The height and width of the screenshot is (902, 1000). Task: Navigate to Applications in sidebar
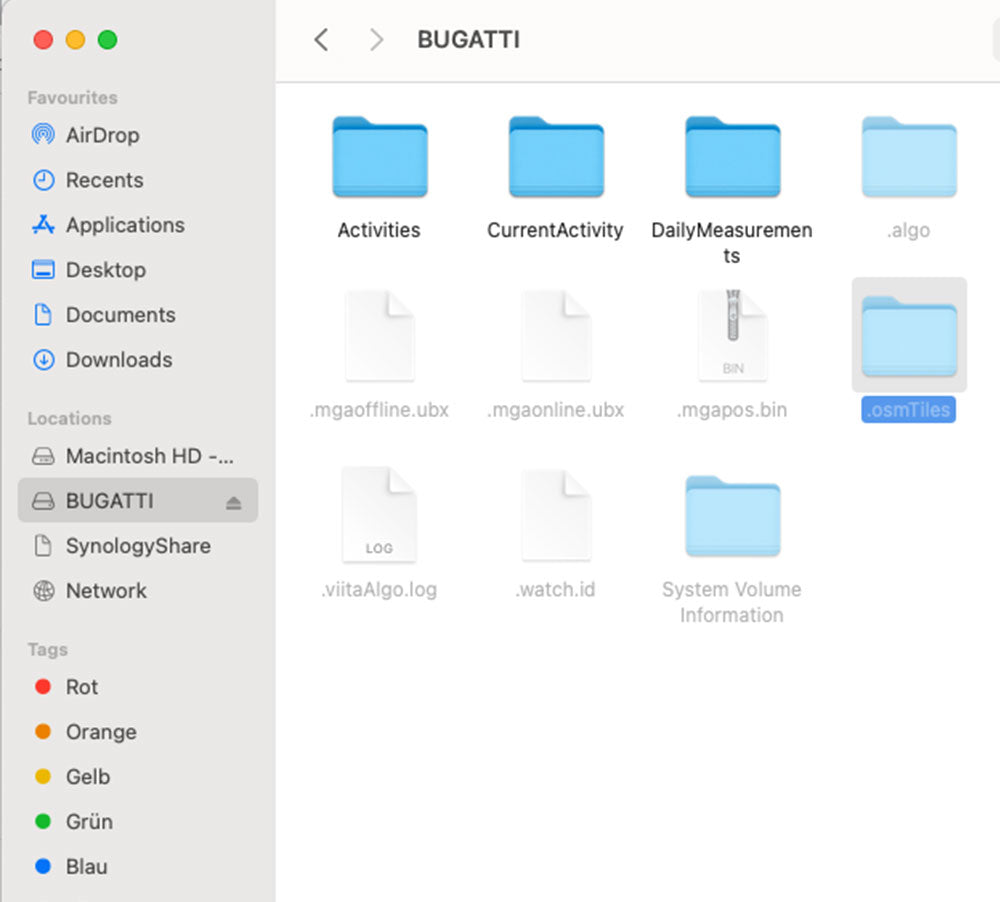(124, 225)
